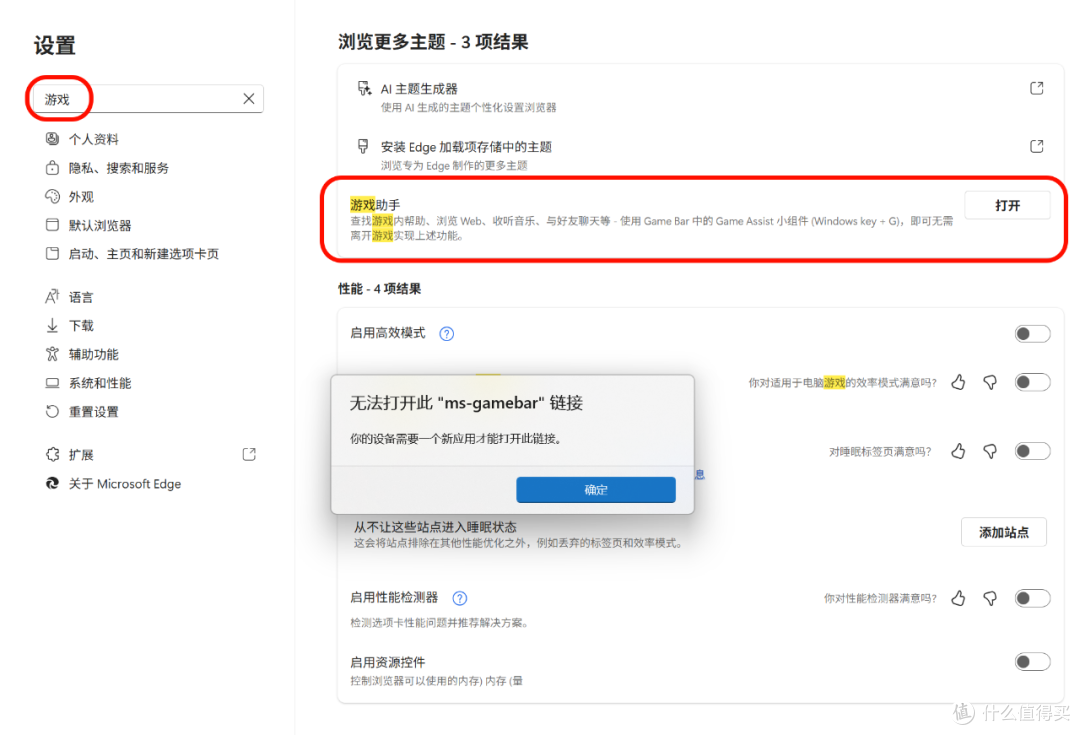Toggle 启用资源控件 switch
1080x735 pixels.
[x=1032, y=662]
